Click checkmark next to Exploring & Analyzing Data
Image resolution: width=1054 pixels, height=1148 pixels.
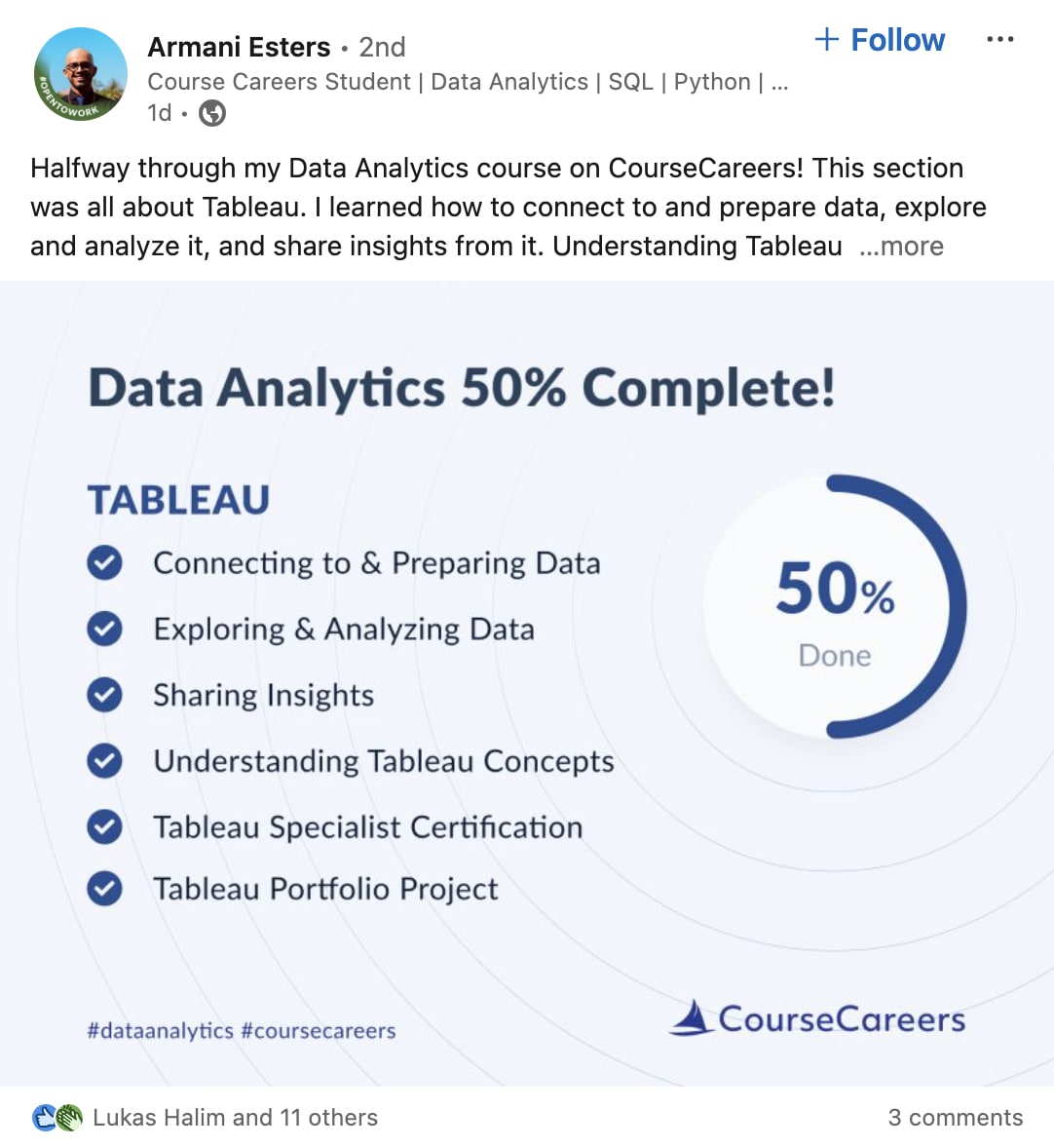click(x=104, y=629)
